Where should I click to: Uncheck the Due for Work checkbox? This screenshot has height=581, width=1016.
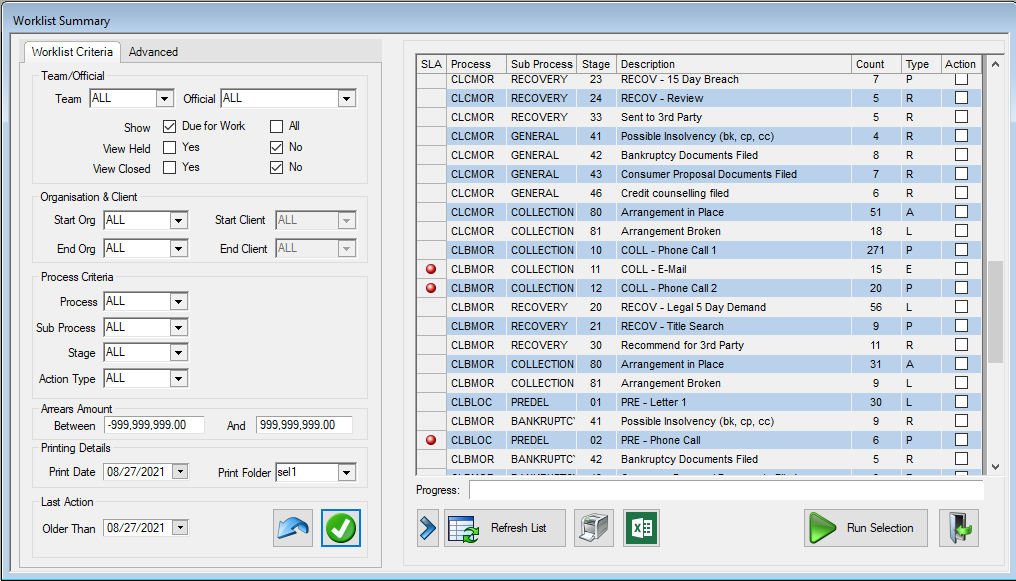point(168,128)
